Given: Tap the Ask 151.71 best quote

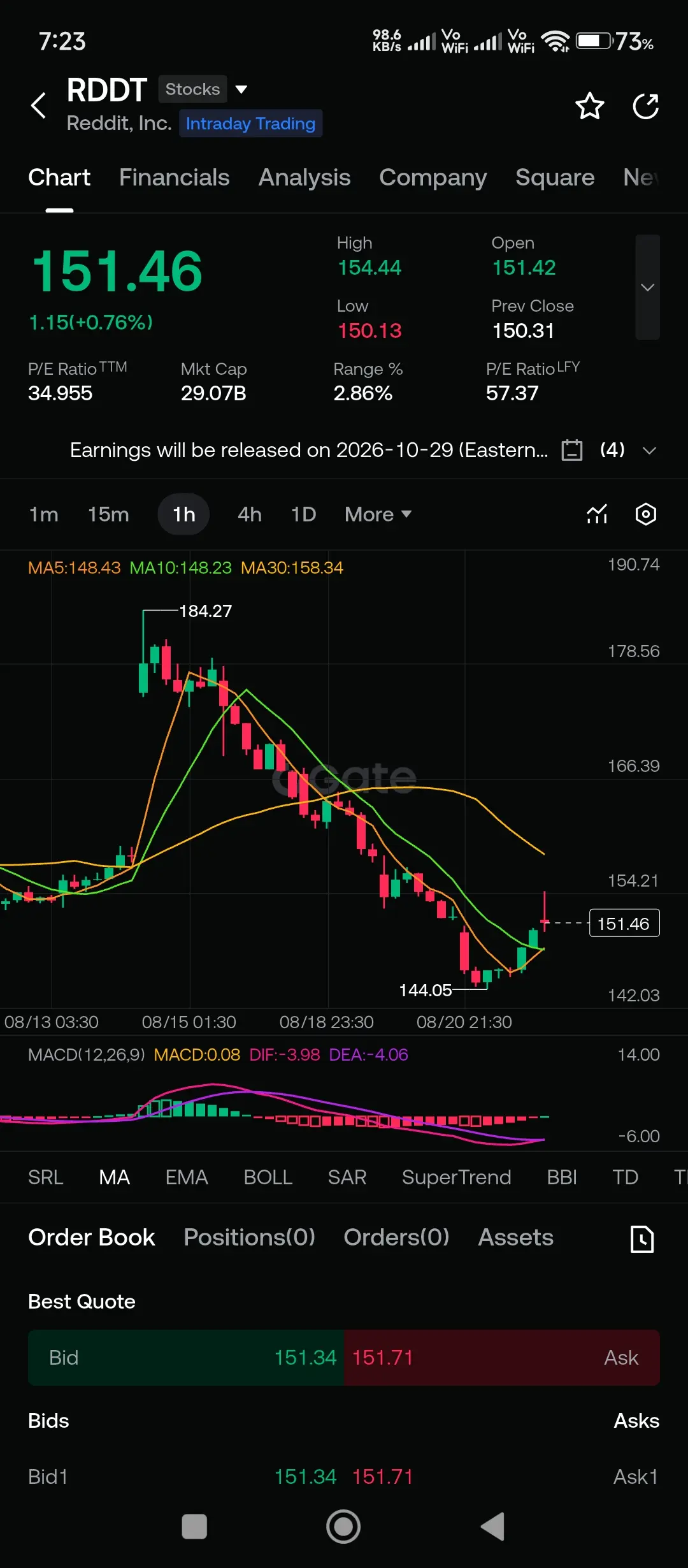Looking at the screenshot, I should 502,1358.
